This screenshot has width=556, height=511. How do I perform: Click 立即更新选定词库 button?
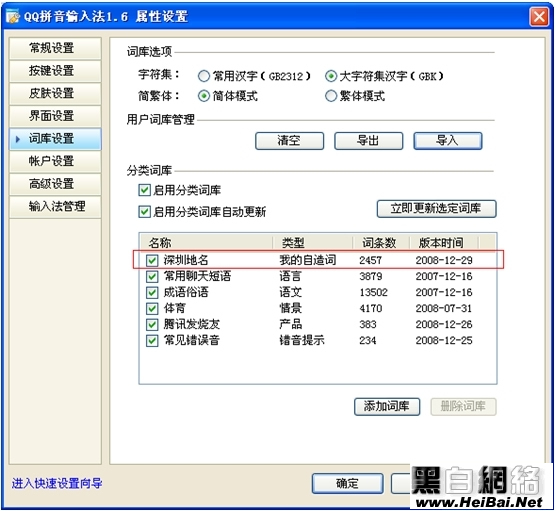[x=436, y=209]
